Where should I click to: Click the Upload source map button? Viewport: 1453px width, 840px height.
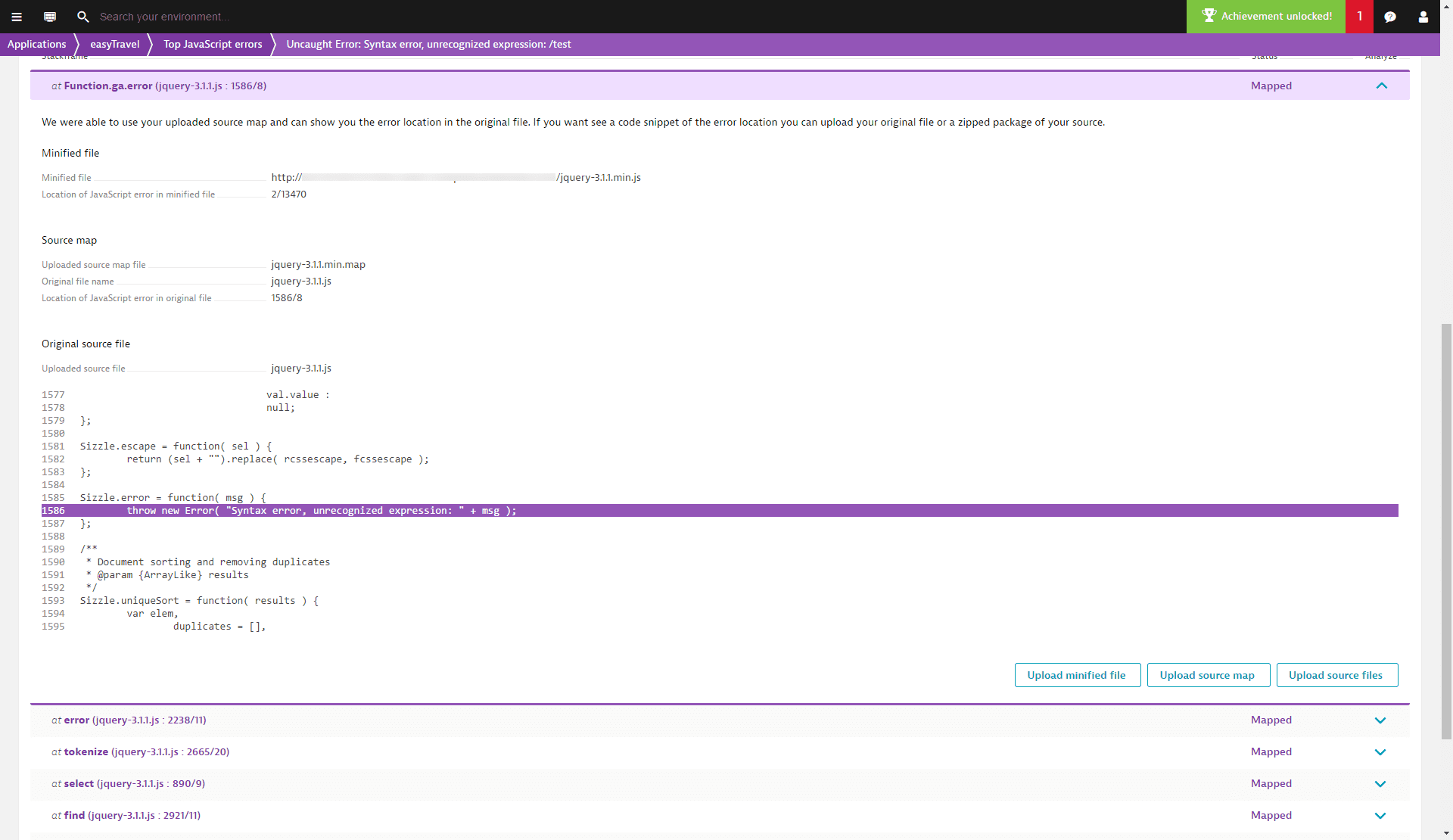1207,675
